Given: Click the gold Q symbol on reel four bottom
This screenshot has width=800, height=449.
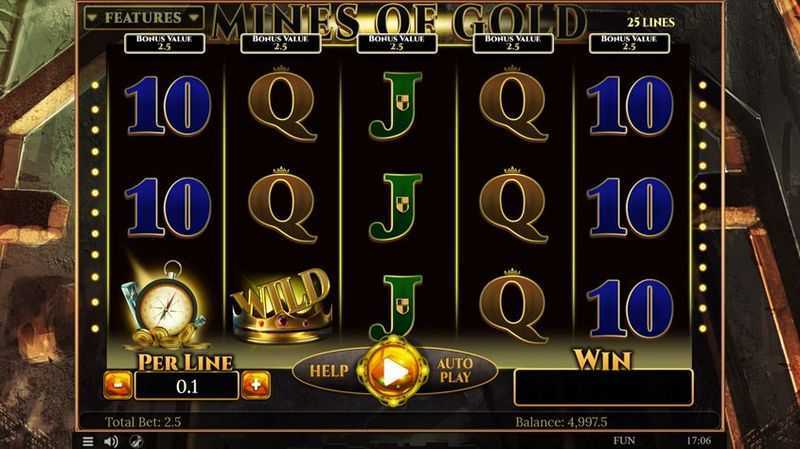Looking at the screenshot, I should tap(514, 306).
